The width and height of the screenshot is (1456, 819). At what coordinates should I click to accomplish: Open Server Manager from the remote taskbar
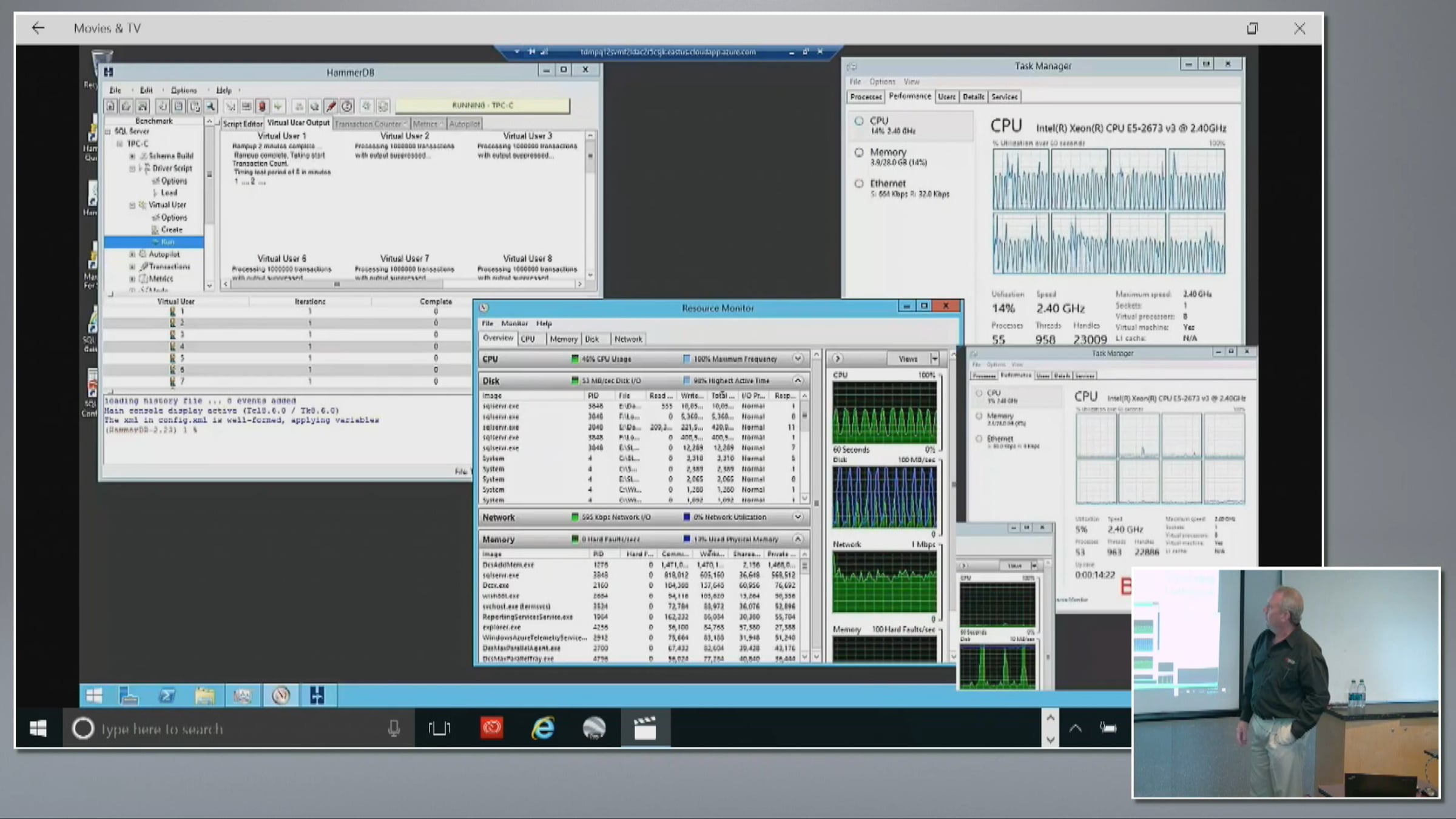(x=129, y=695)
